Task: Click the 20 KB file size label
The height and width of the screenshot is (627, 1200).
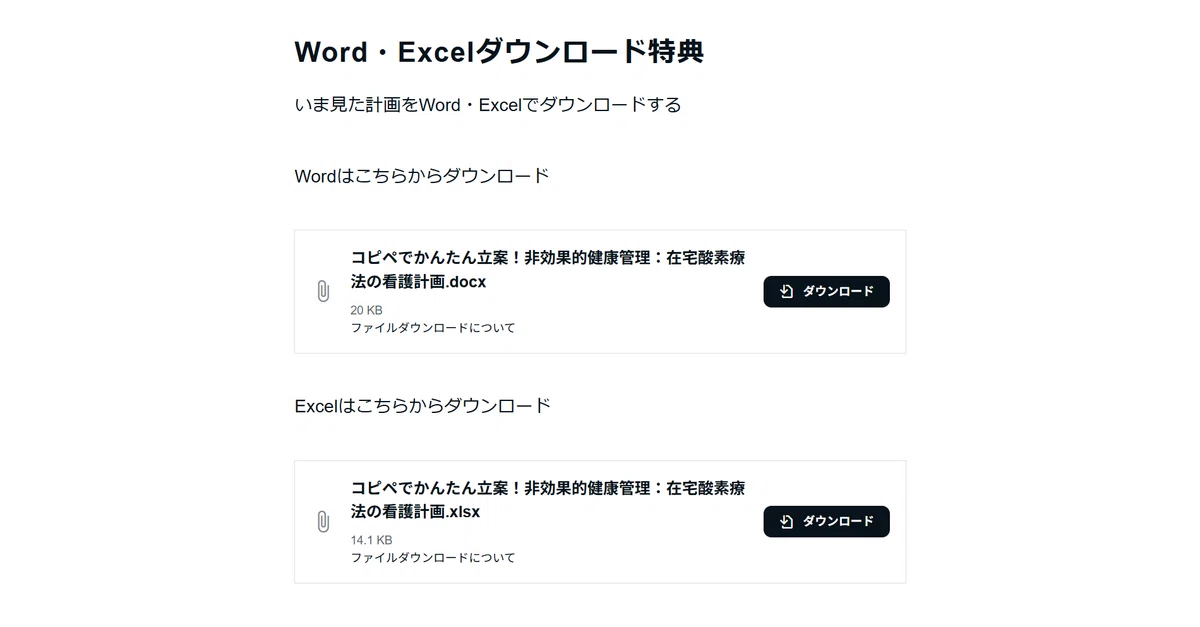Action: click(366, 310)
